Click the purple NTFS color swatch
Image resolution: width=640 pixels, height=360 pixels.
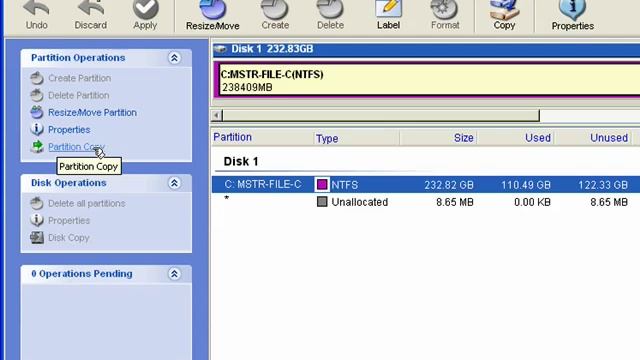[x=322, y=184]
